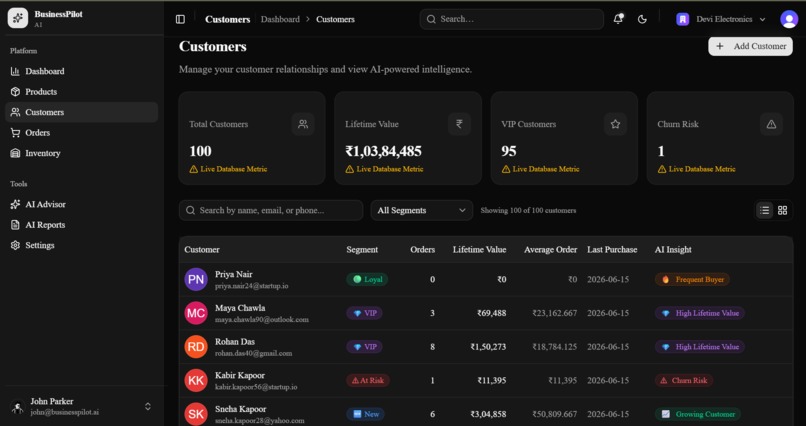Open AI Reports in the sidebar
Image resolution: width=806 pixels, height=426 pixels.
[x=82, y=225]
